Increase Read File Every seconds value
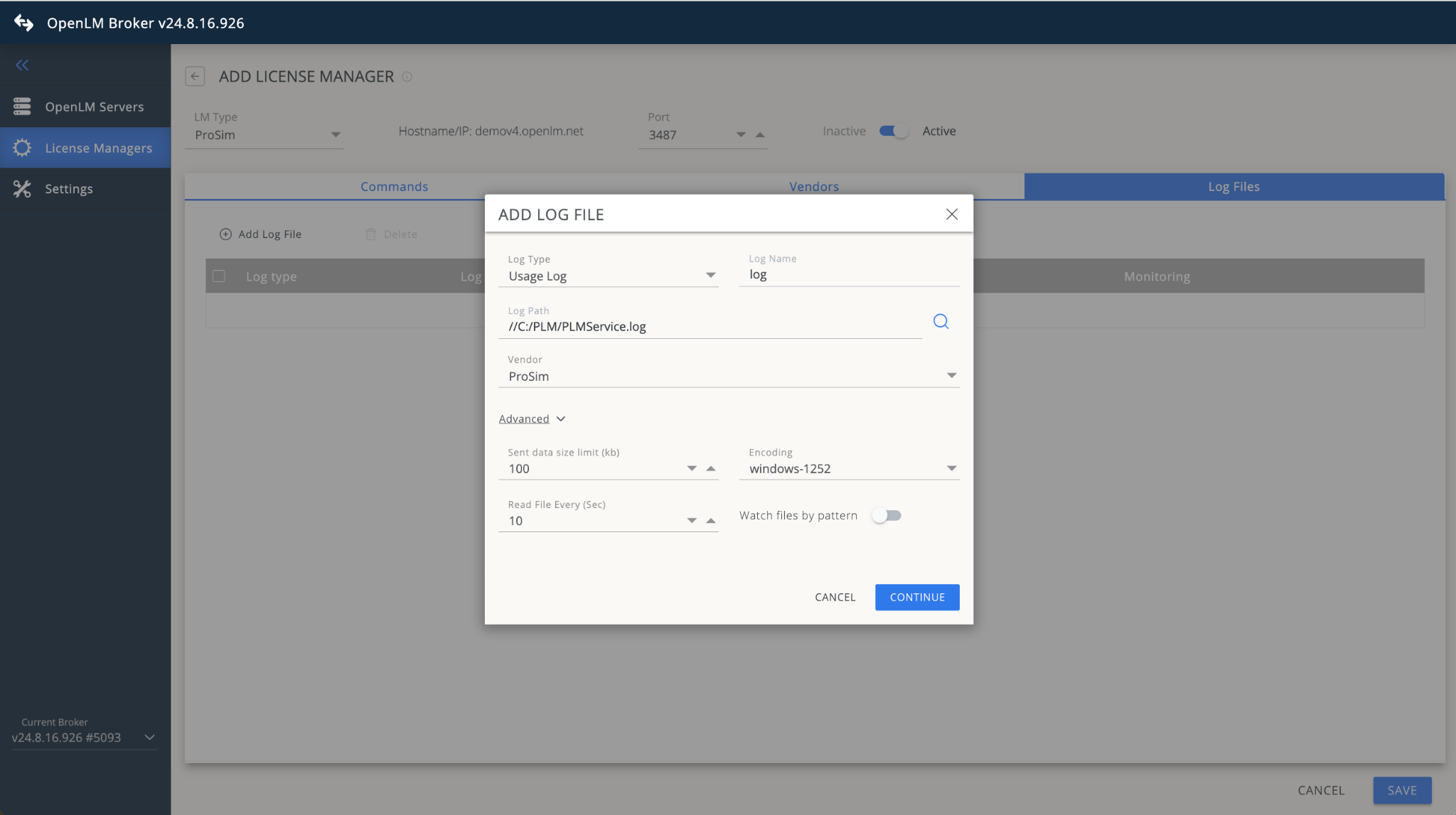Viewport: 1456px width, 815px height. point(711,520)
